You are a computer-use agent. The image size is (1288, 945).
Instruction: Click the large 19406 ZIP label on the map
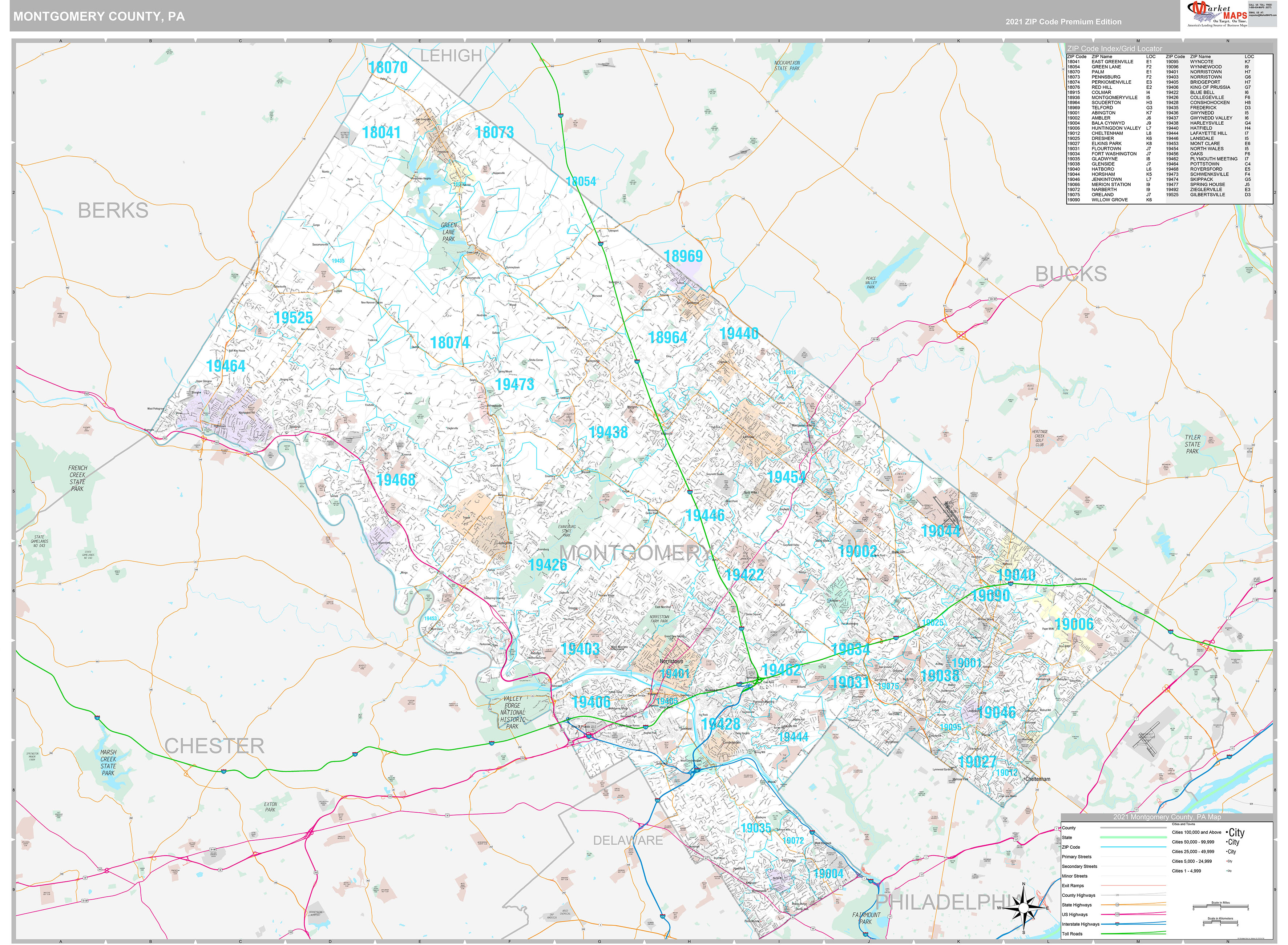click(591, 702)
